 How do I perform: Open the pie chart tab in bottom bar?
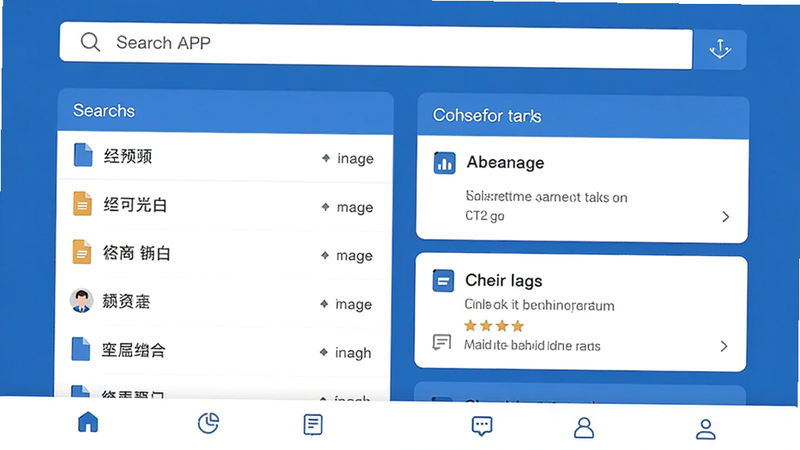(x=208, y=423)
